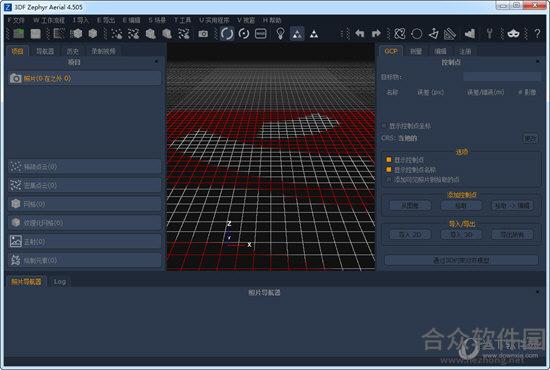The height and width of the screenshot is (370, 550).
Task: Click the 项目 panel float button
Action: (156, 62)
